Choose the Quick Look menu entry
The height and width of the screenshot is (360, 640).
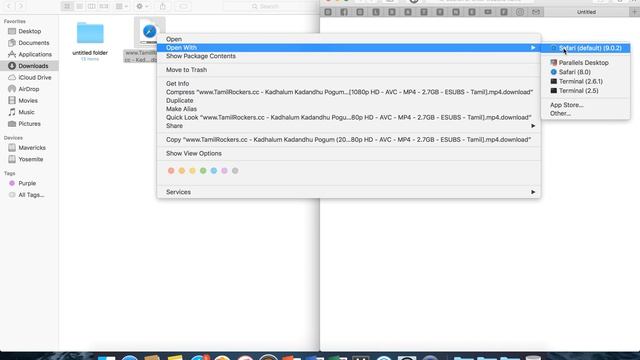point(349,117)
